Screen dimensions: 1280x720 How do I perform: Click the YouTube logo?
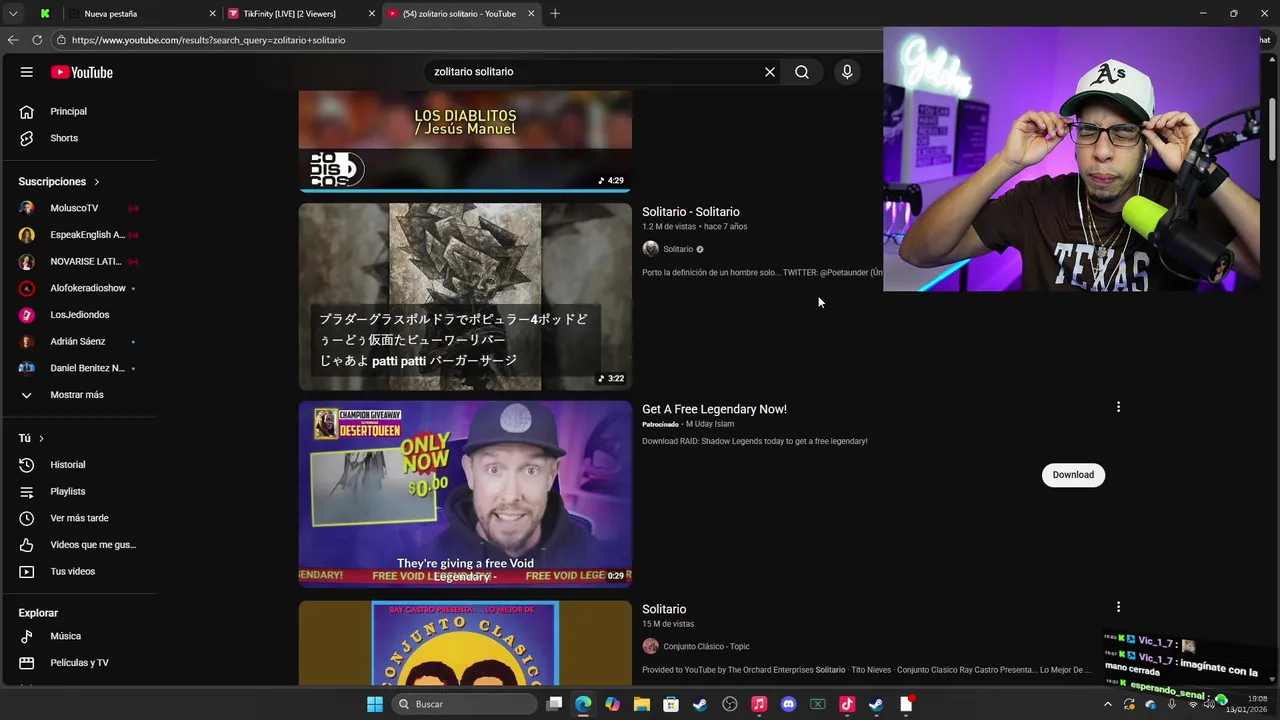pyautogui.click(x=82, y=72)
